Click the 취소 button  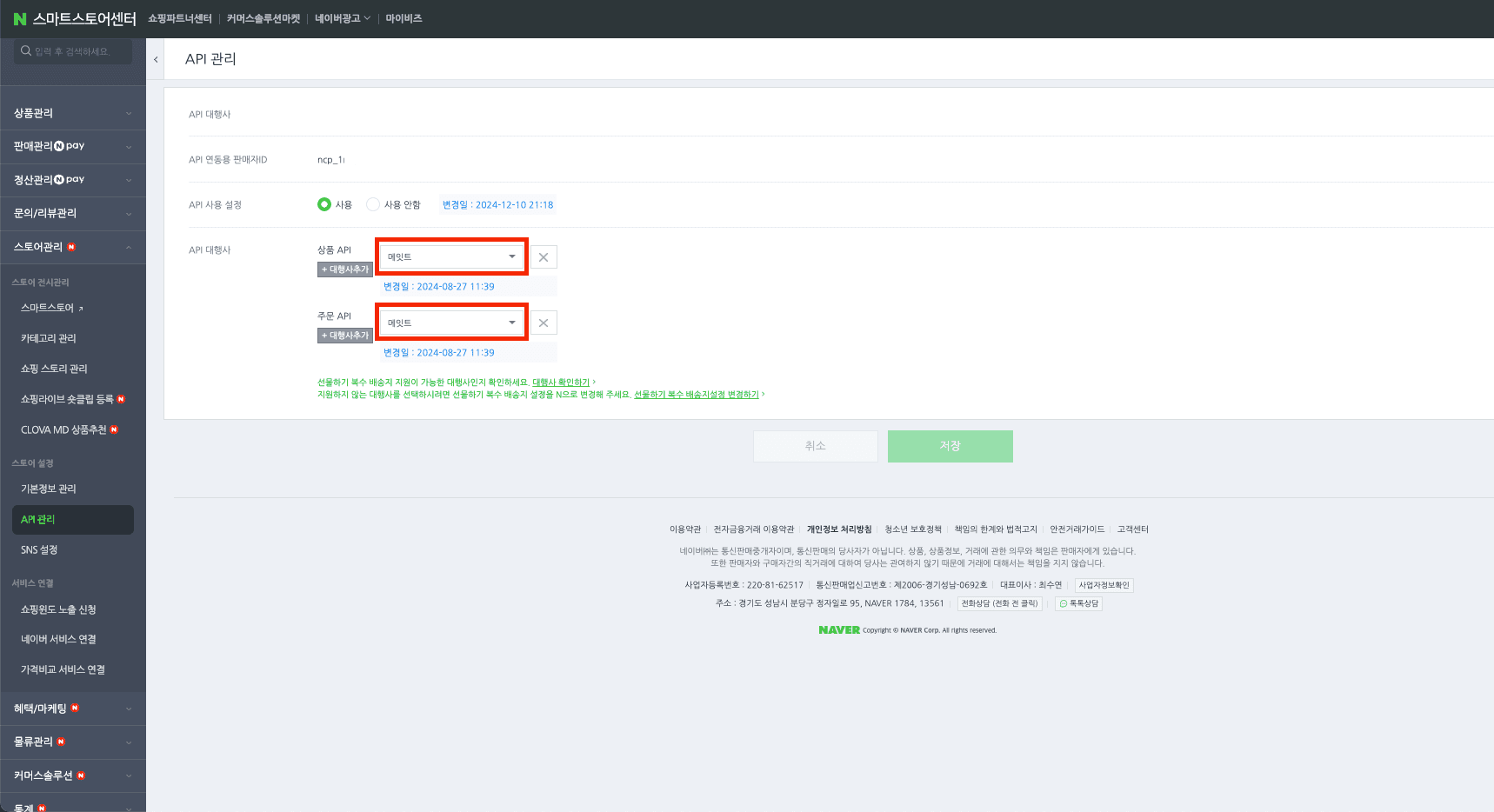(x=816, y=446)
